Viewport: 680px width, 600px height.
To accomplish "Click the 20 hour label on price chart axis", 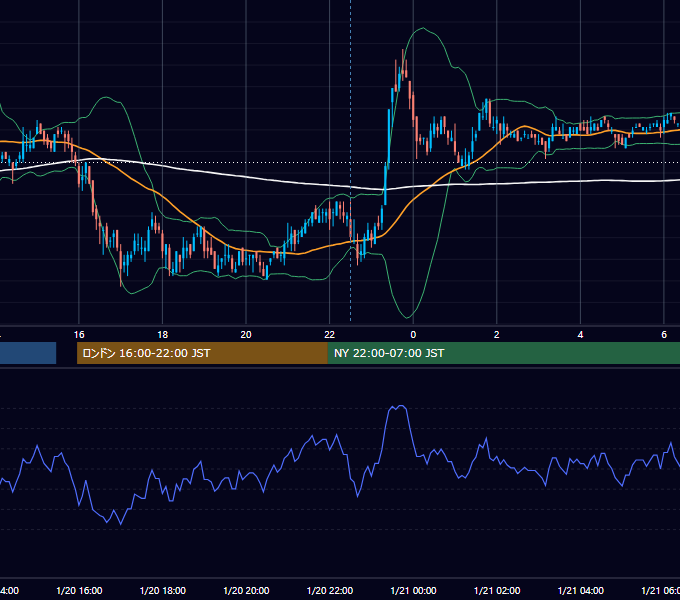I will point(246,335).
